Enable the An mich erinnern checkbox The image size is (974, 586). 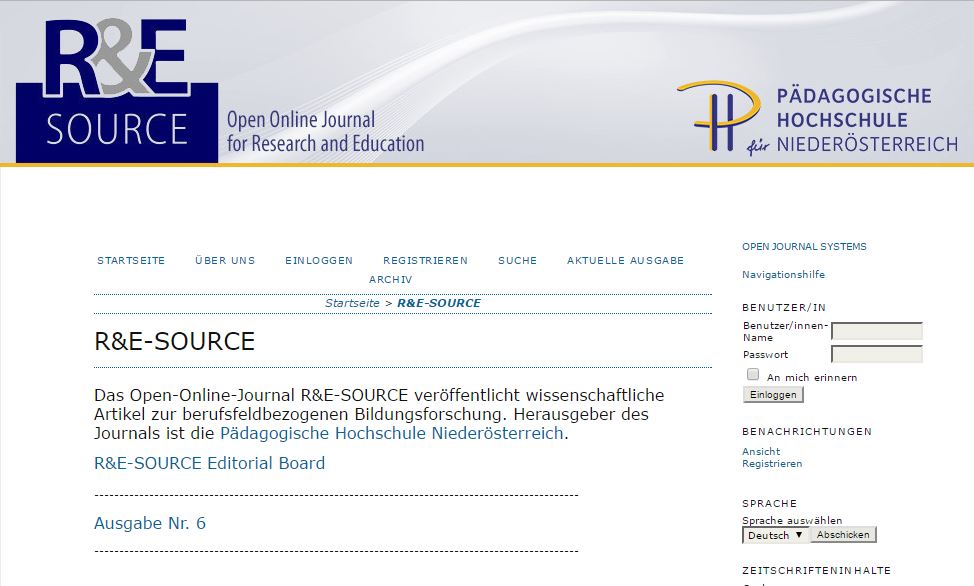coord(753,374)
